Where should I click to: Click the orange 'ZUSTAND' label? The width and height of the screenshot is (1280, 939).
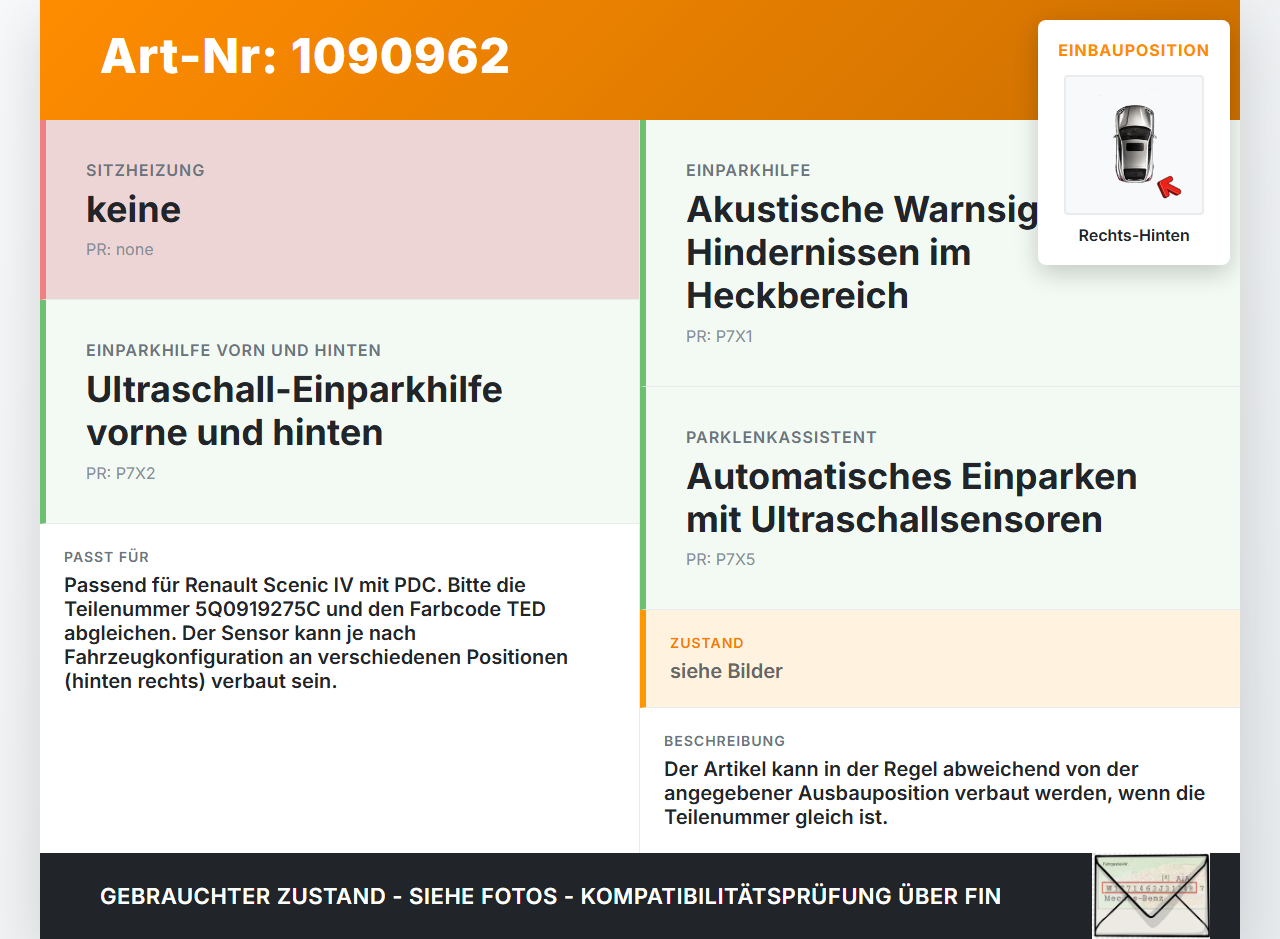click(707, 643)
